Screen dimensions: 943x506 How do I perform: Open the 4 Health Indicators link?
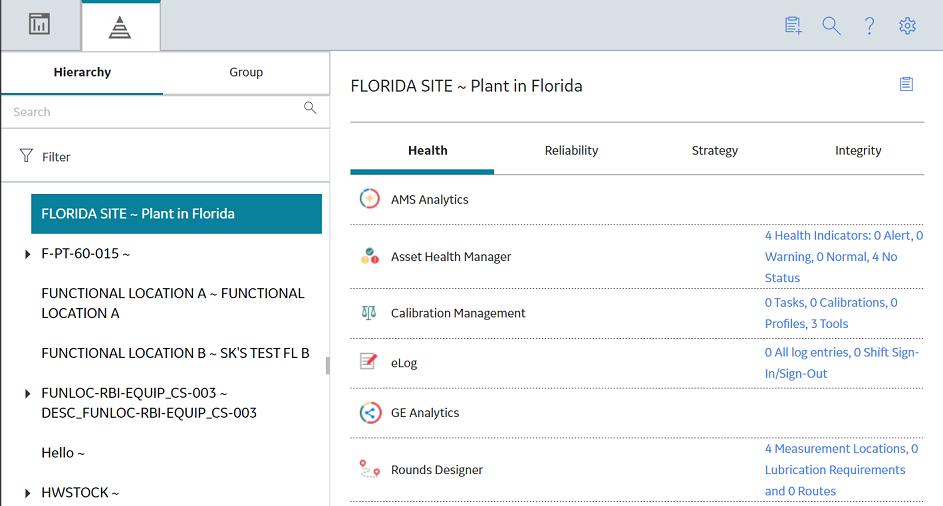[844, 256]
